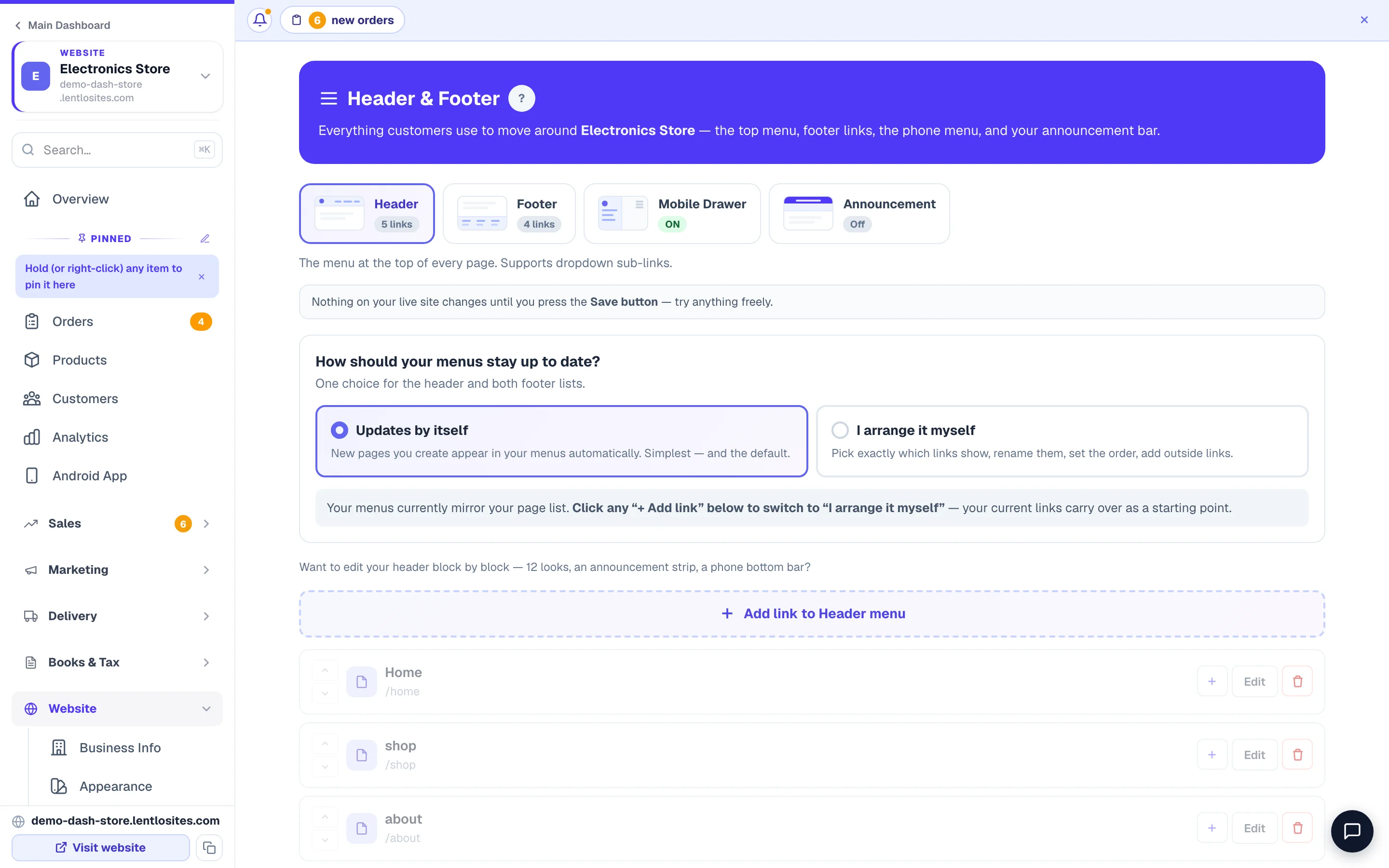Screen dimensions: 1389x868
Task: Click the sidebar Search field
Action: click(117, 150)
